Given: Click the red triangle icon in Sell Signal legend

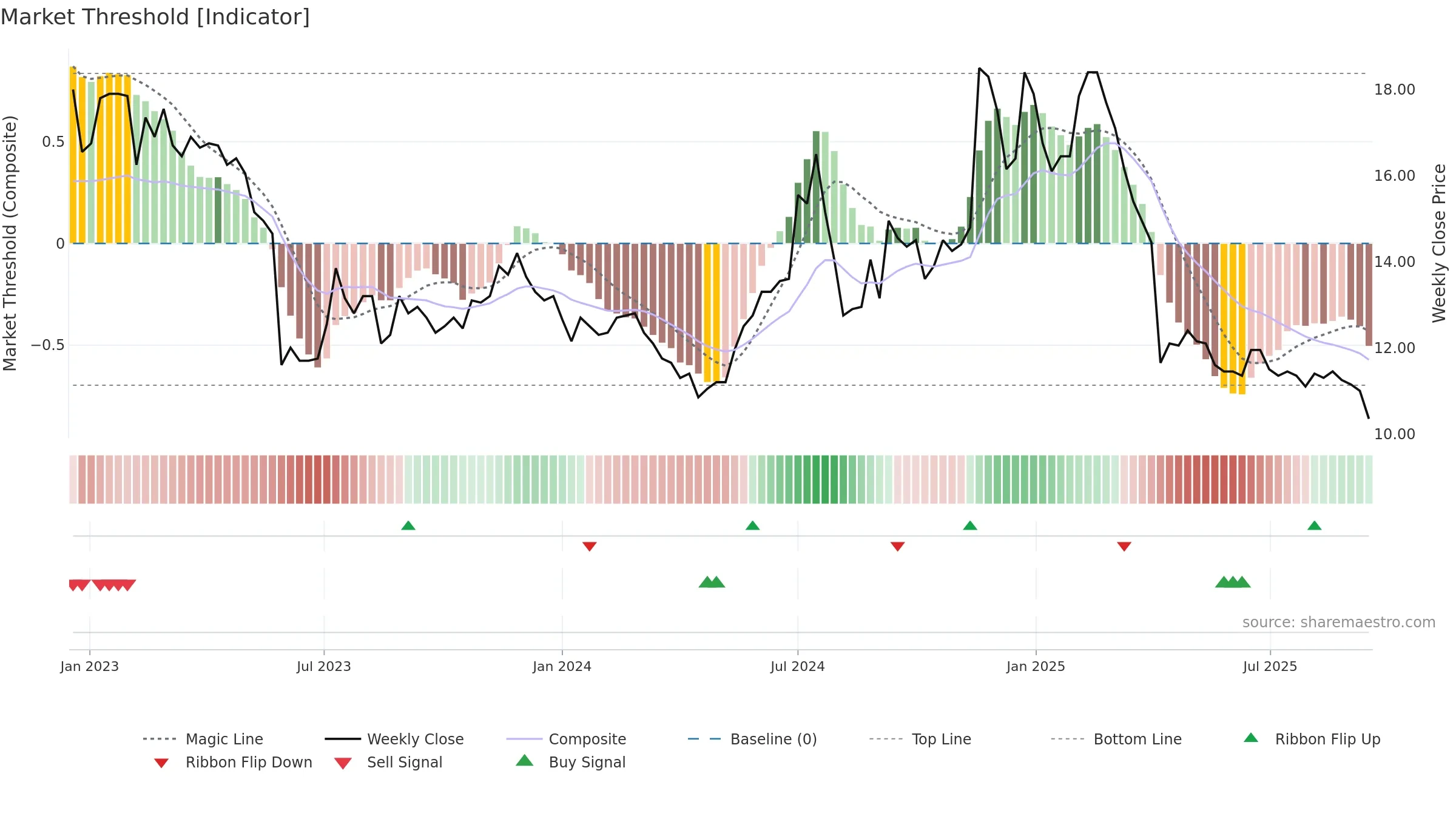Looking at the screenshot, I should (x=343, y=763).
